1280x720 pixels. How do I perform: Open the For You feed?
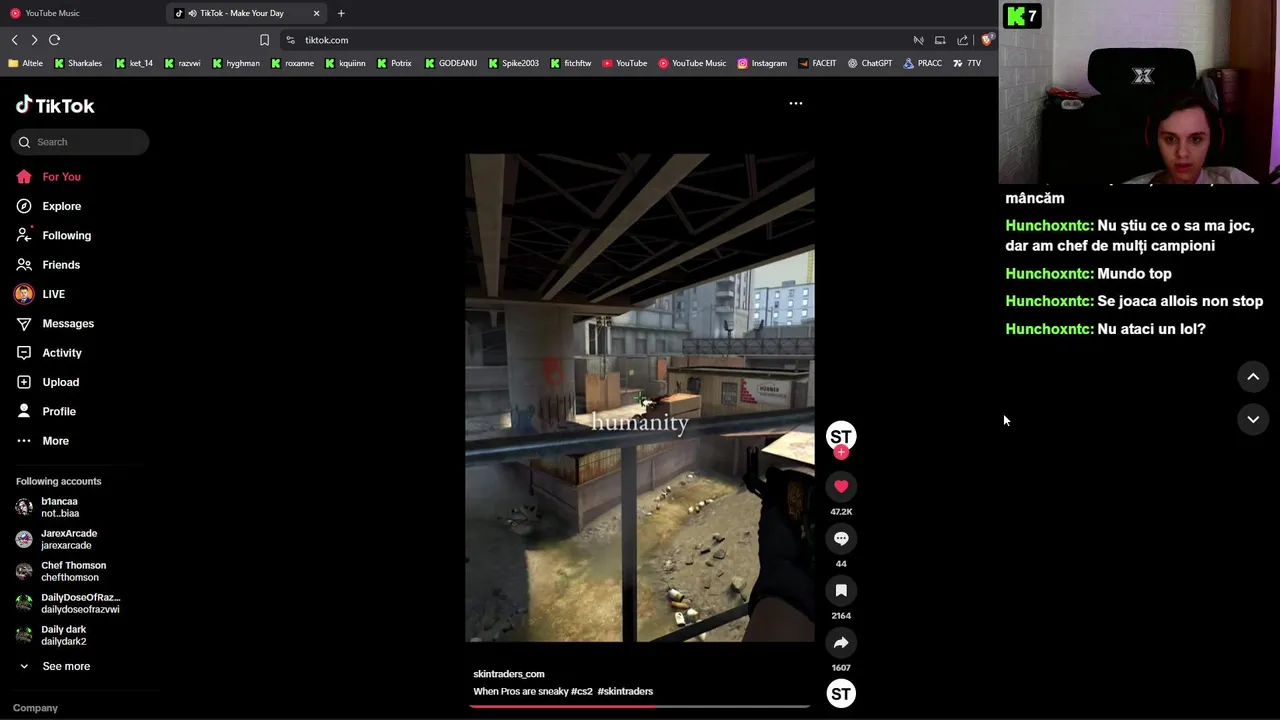coord(48,177)
